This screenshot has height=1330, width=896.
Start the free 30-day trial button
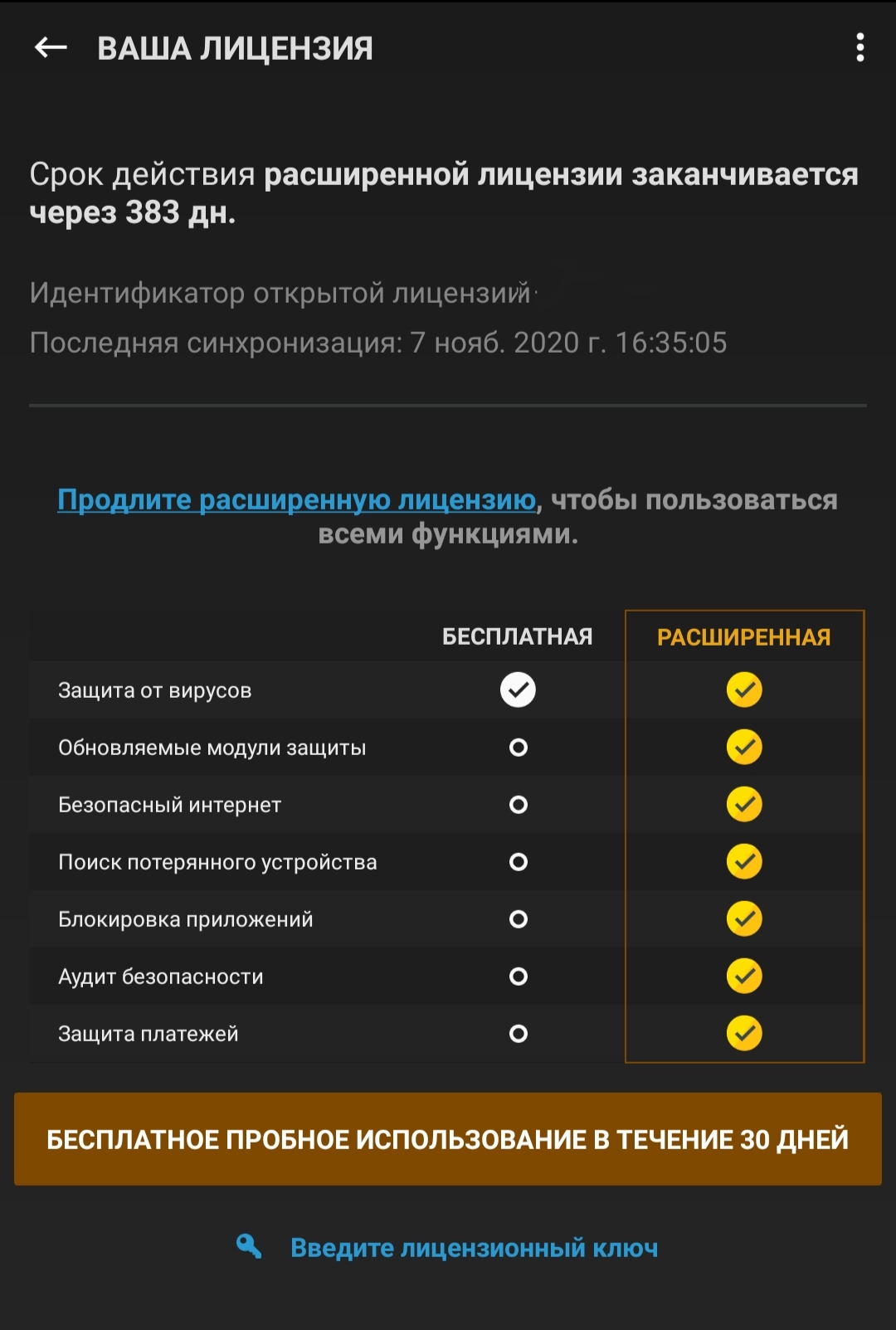(448, 1139)
